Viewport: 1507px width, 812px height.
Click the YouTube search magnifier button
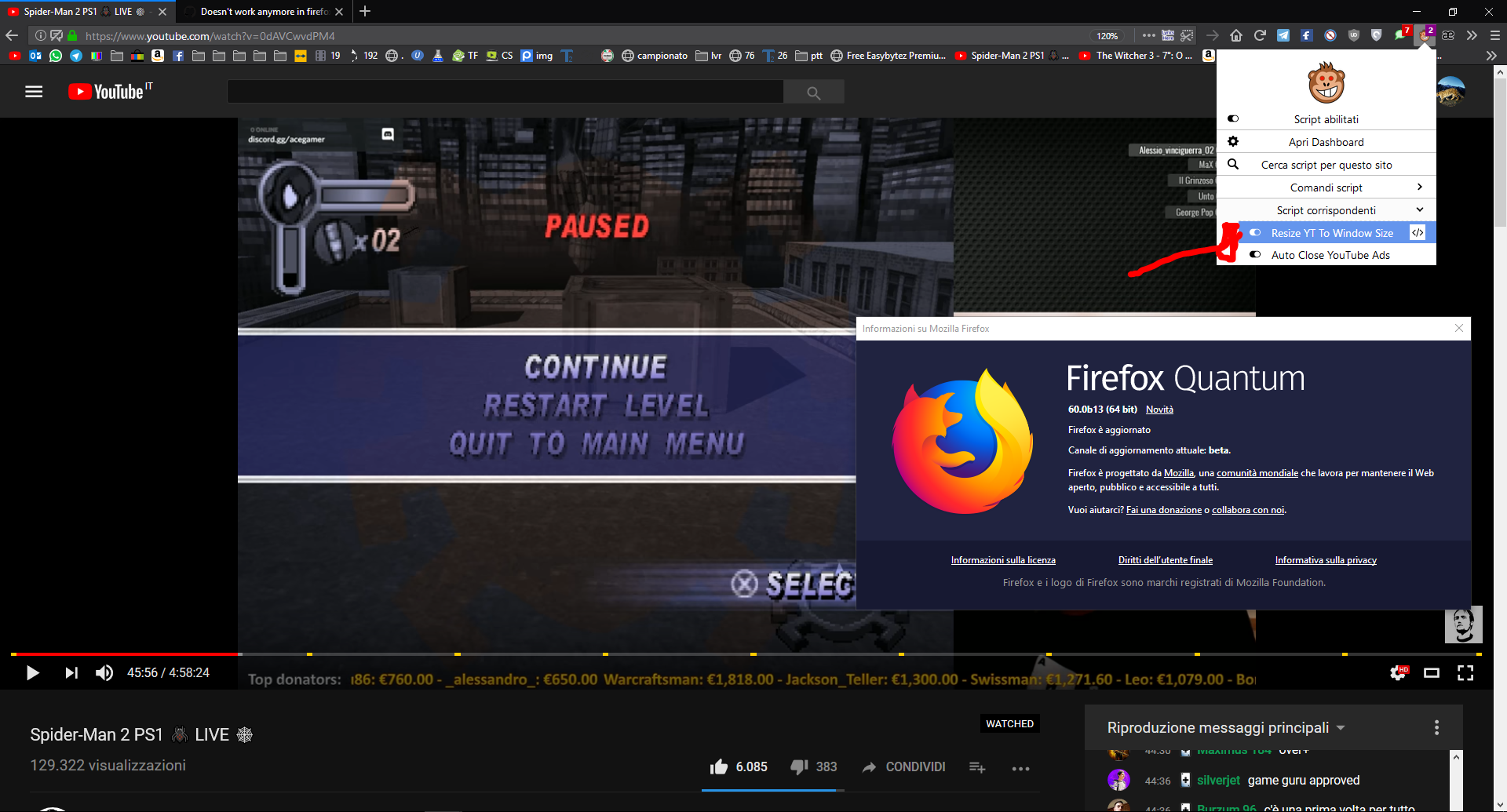click(814, 93)
